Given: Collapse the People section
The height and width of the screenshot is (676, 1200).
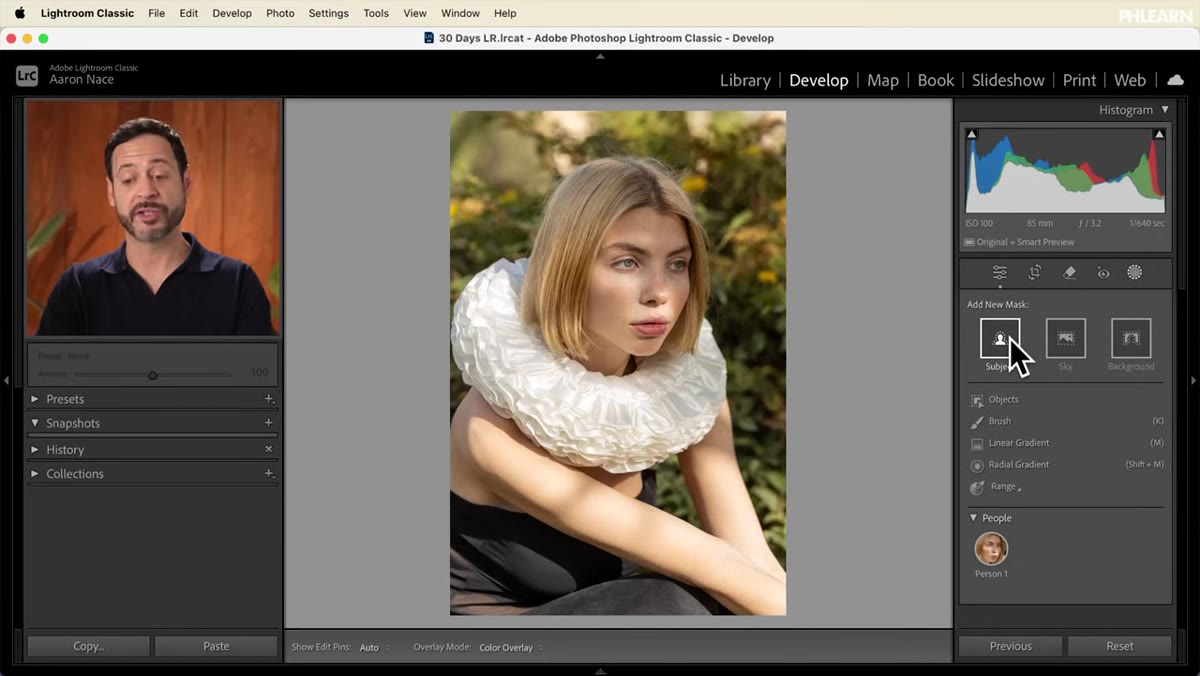Looking at the screenshot, I should (x=974, y=518).
